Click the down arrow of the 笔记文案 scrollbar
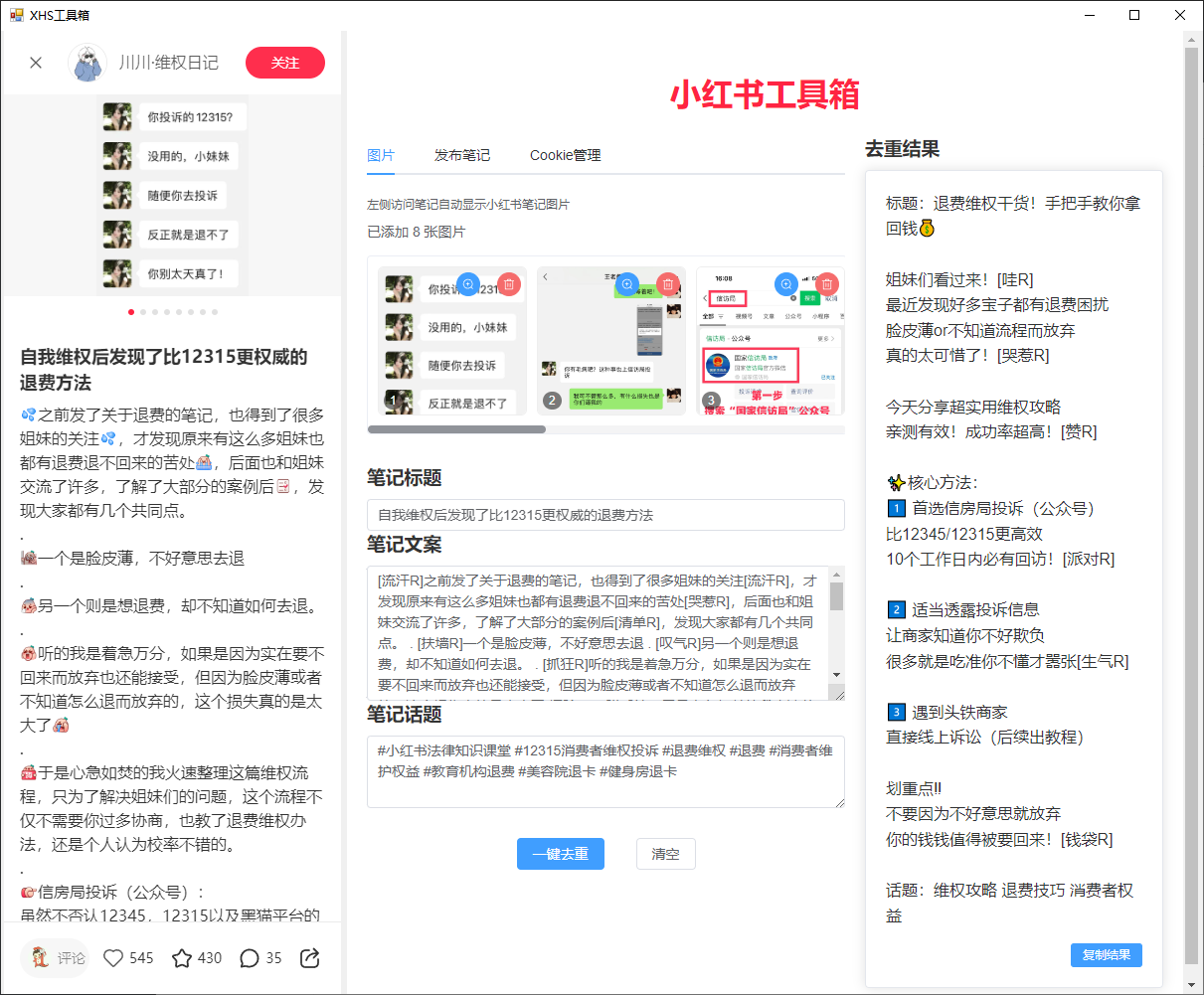 836,675
